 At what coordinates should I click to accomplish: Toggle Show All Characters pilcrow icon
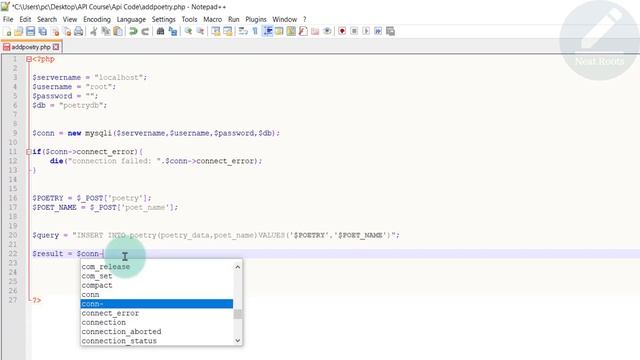point(255,31)
